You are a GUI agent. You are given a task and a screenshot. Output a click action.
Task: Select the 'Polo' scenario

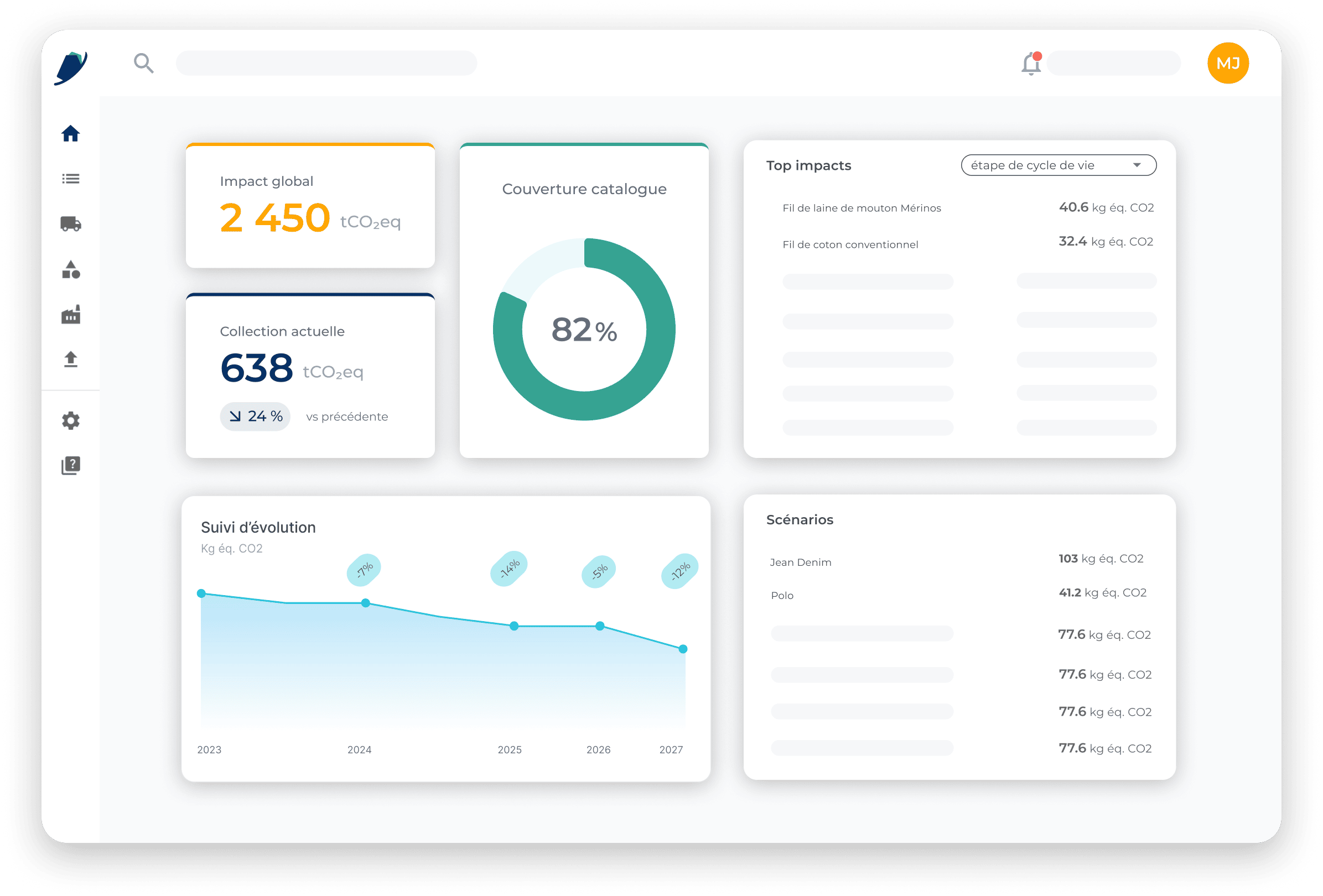(783, 595)
